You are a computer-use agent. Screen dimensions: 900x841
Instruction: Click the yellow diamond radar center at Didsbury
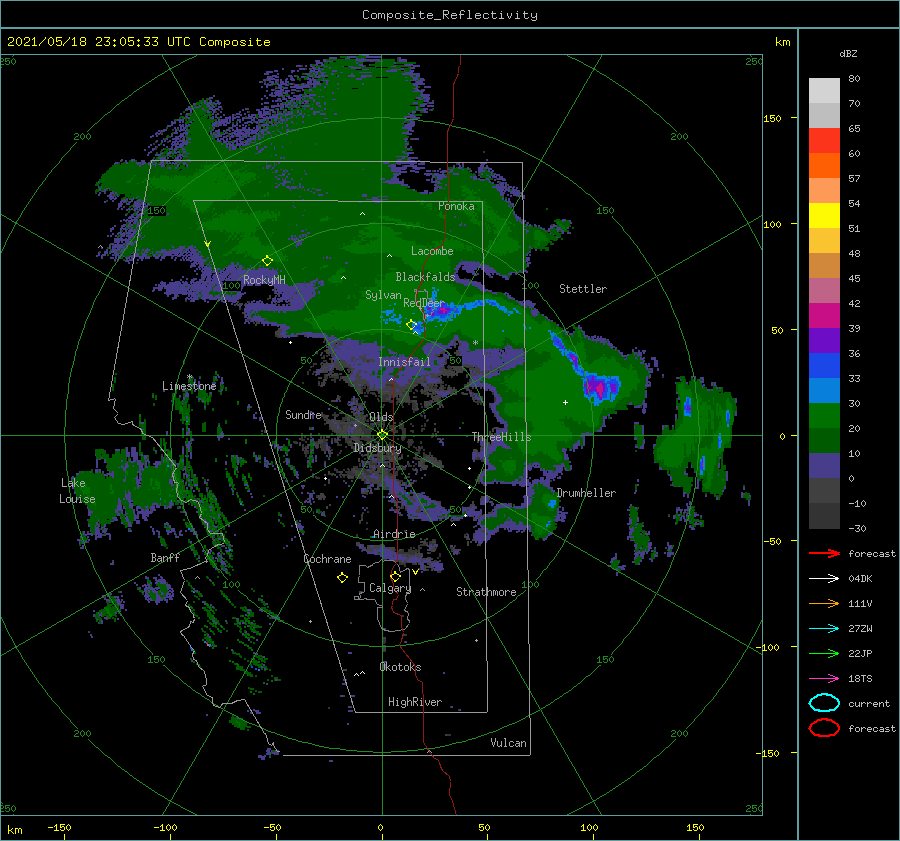382,435
